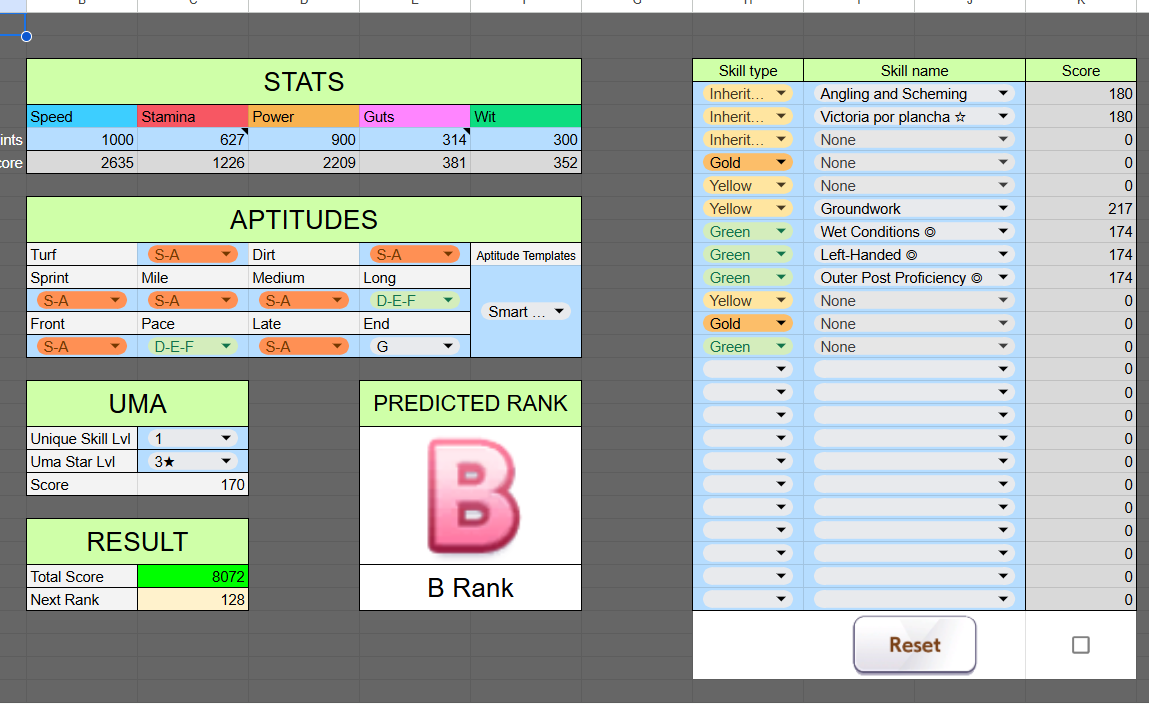The height and width of the screenshot is (704, 1149).
Task: Click the Uma Score value 170
Action: click(193, 484)
